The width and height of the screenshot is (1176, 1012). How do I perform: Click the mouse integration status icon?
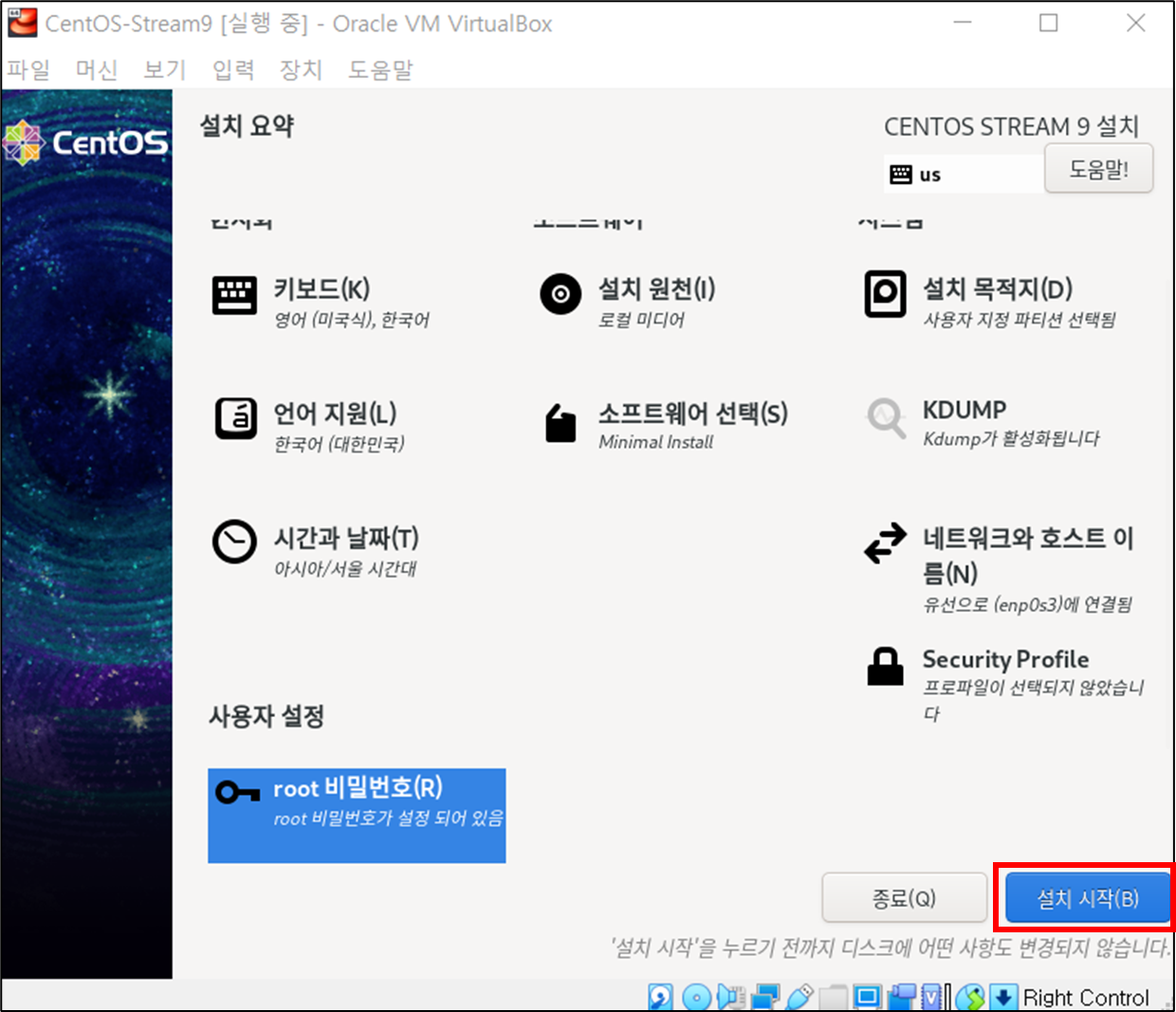pos(970,998)
